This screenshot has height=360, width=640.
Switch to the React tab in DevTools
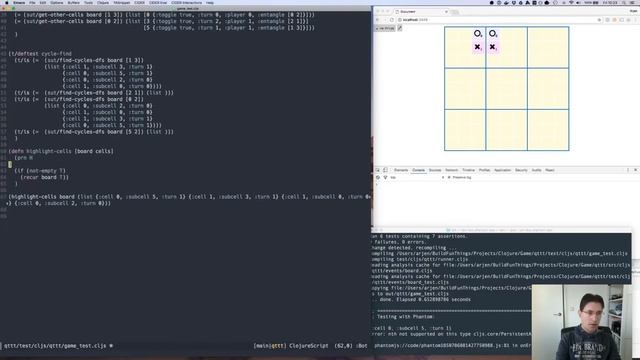[550, 170]
